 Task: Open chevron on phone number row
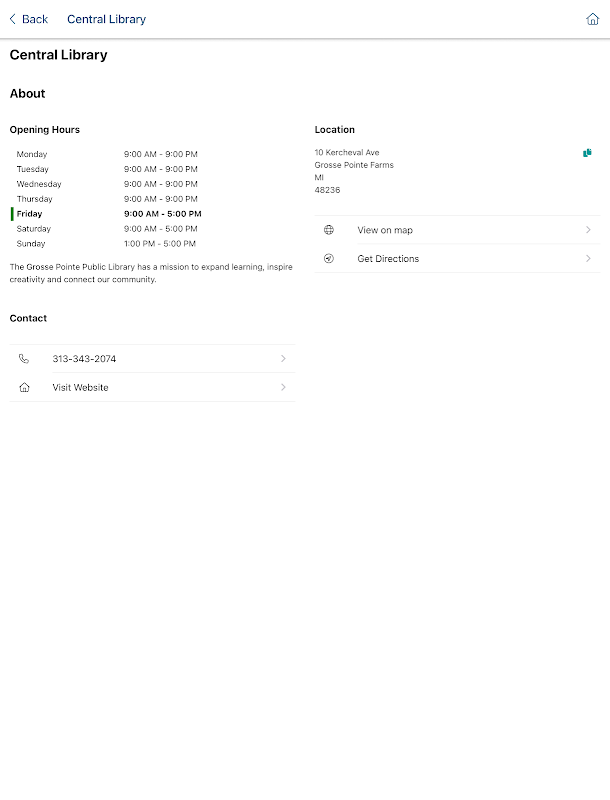point(283,359)
